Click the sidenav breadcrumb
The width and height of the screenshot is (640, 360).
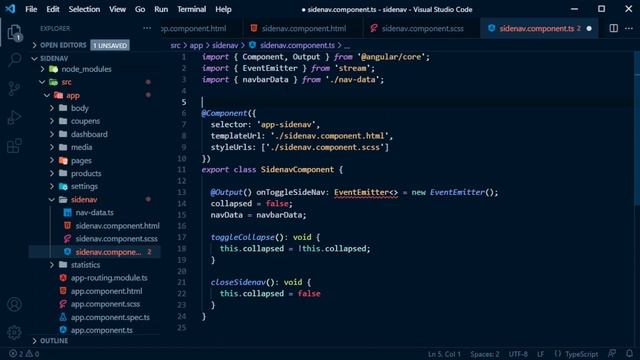click(x=225, y=45)
